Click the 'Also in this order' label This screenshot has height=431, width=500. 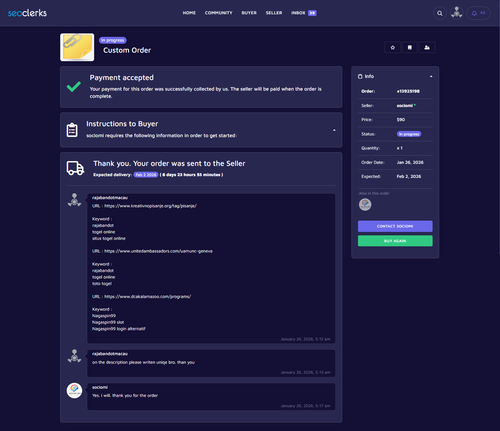(x=374, y=193)
